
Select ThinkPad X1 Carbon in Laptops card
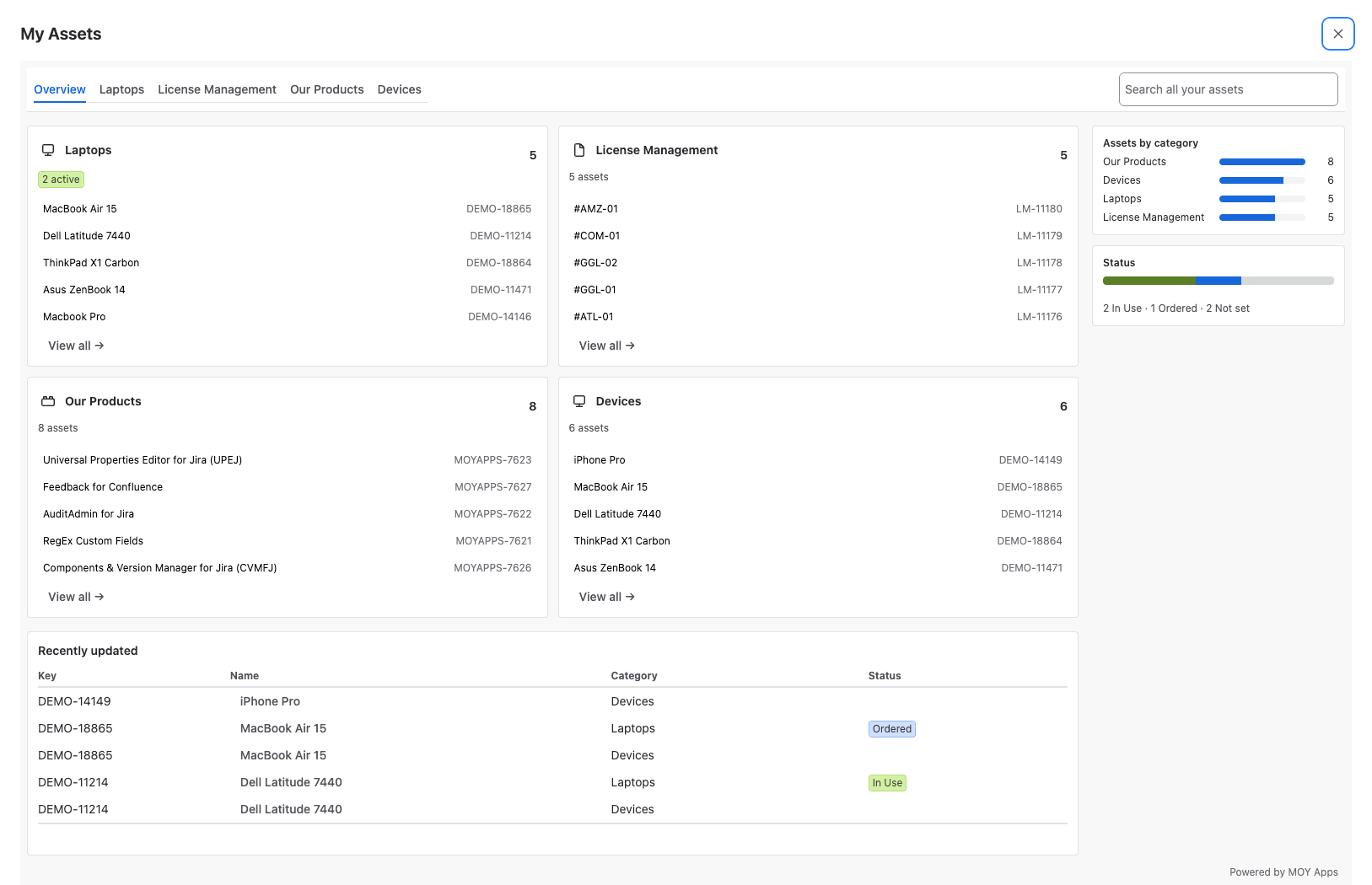288,263
